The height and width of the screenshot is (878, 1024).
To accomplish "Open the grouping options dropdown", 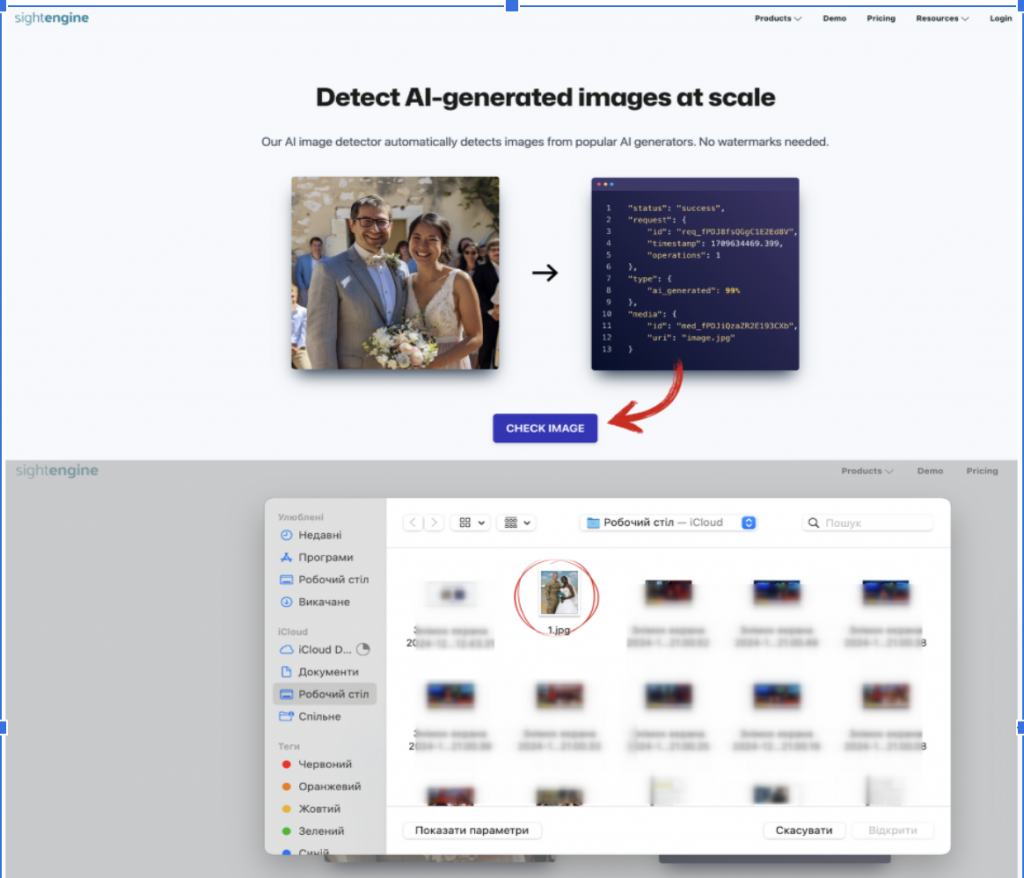I will 517,523.
